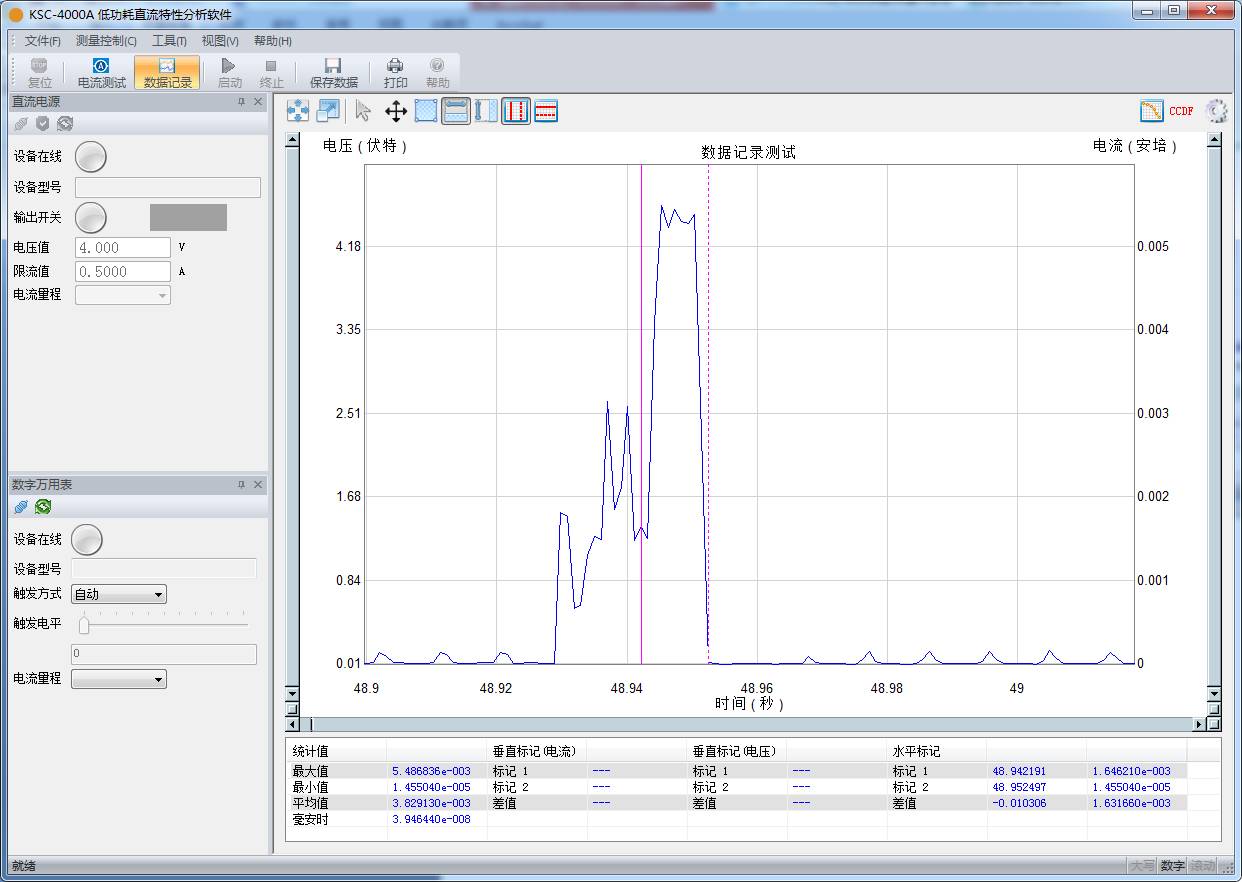The height and width of the screenshot is (882, 1242).
Task: Pin the 直流电源 panel
Action: tap(241, 102)
